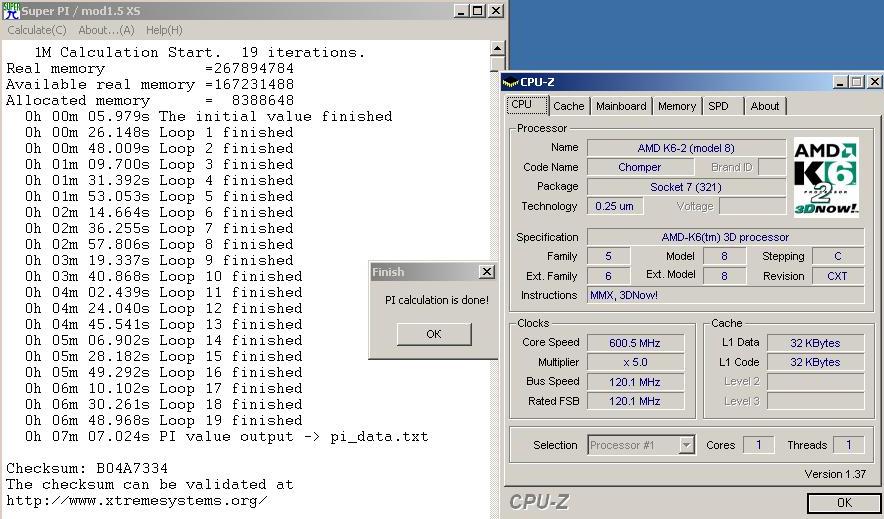Click the Package field 'Socket 7 (321)'
The width and height of the screenshot is (884, 519).
(x=686, y=187)
